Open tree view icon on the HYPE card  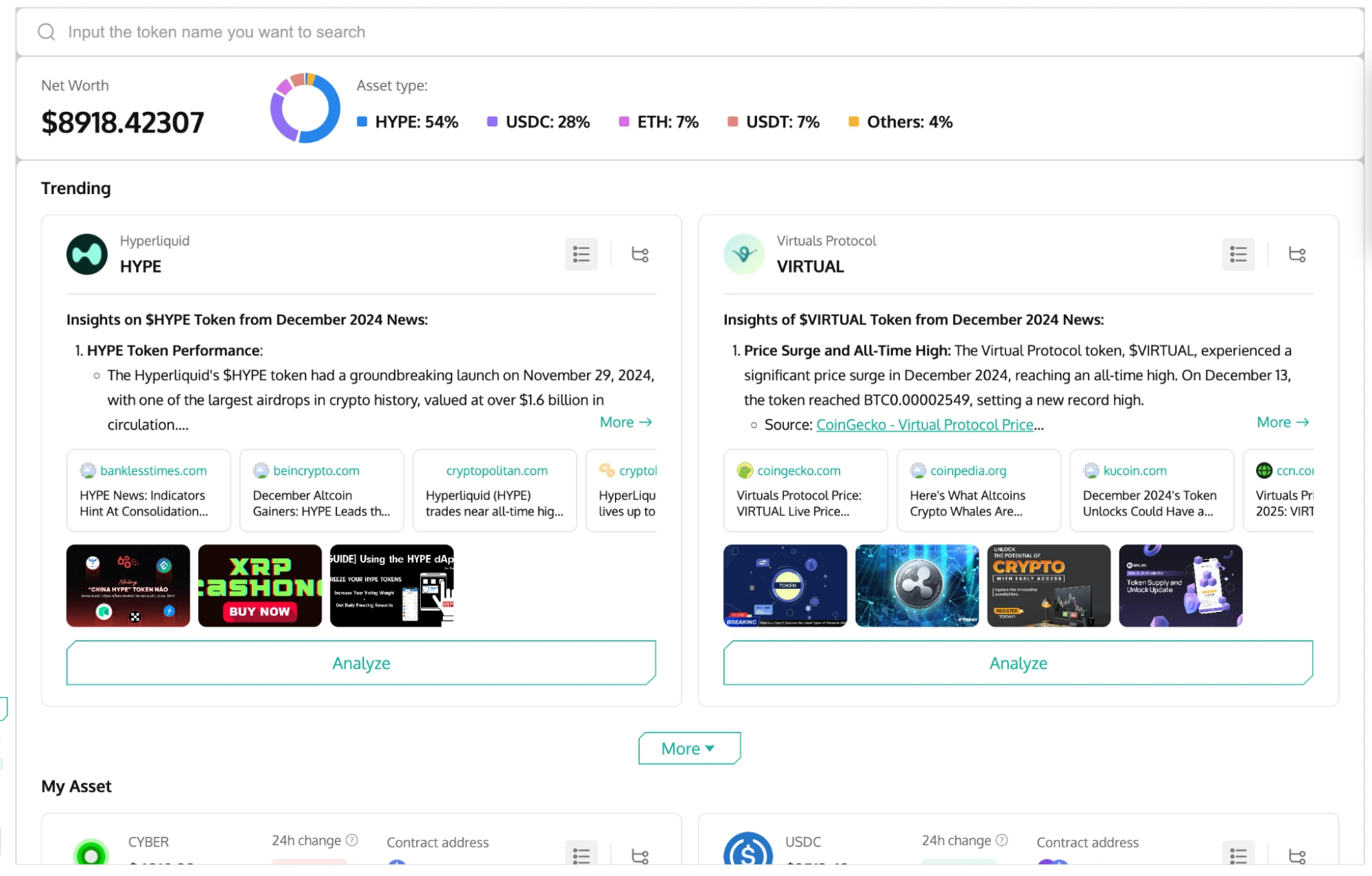click(640, 254)
